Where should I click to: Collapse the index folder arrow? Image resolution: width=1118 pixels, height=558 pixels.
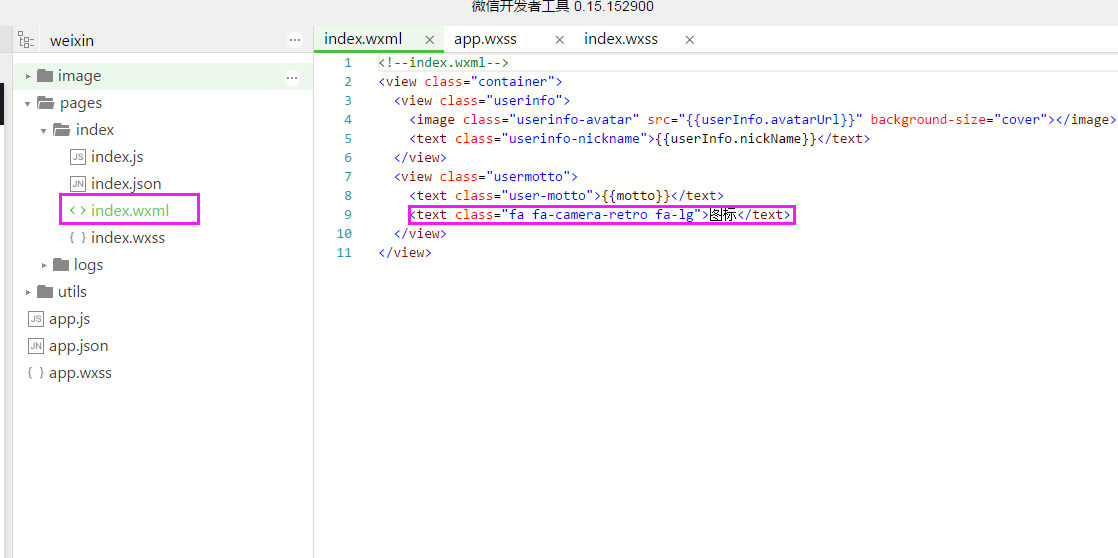44,130
